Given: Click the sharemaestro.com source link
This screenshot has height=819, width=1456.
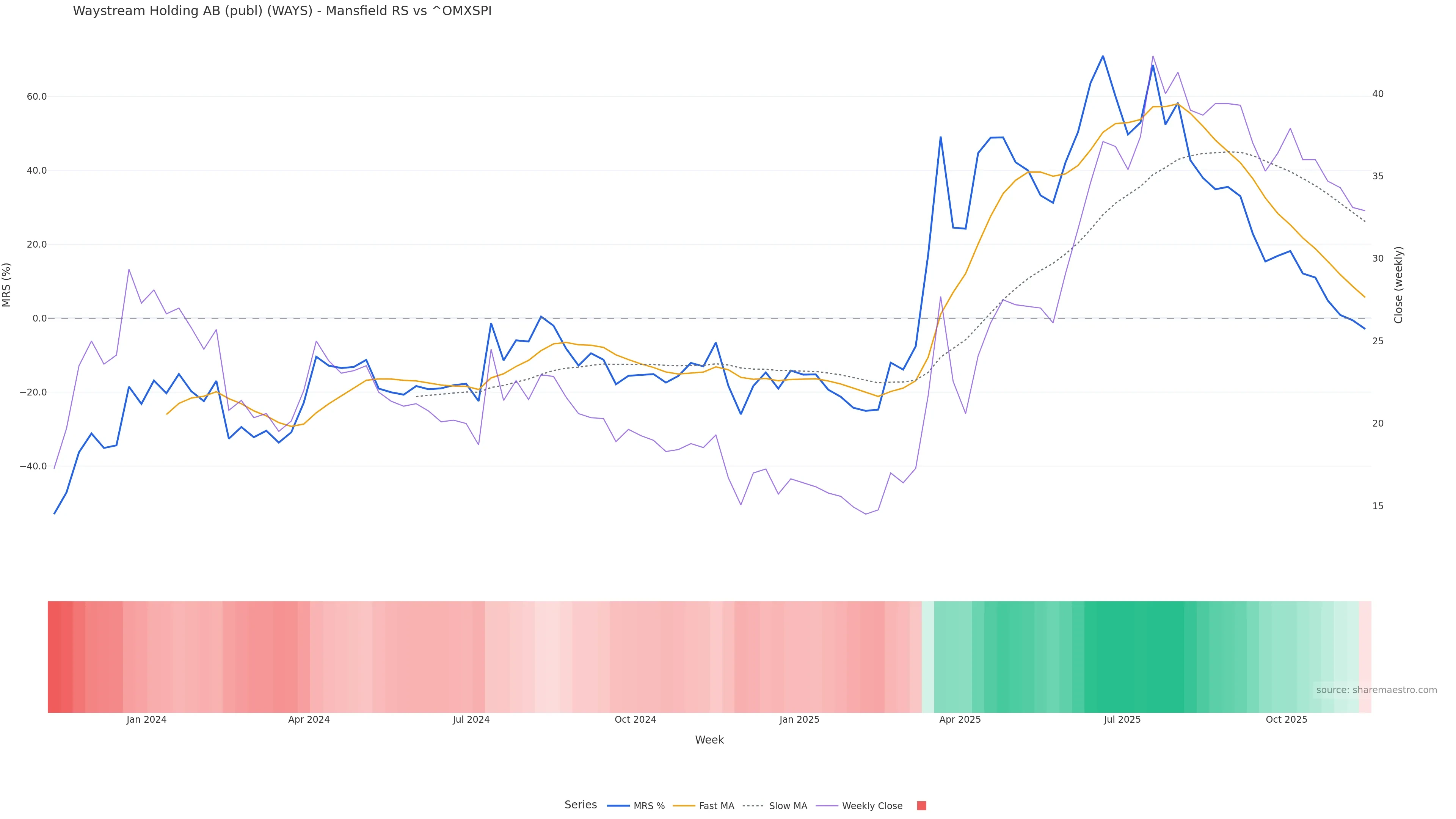Looking at the screenshot, I should [x=1376, y=690].
